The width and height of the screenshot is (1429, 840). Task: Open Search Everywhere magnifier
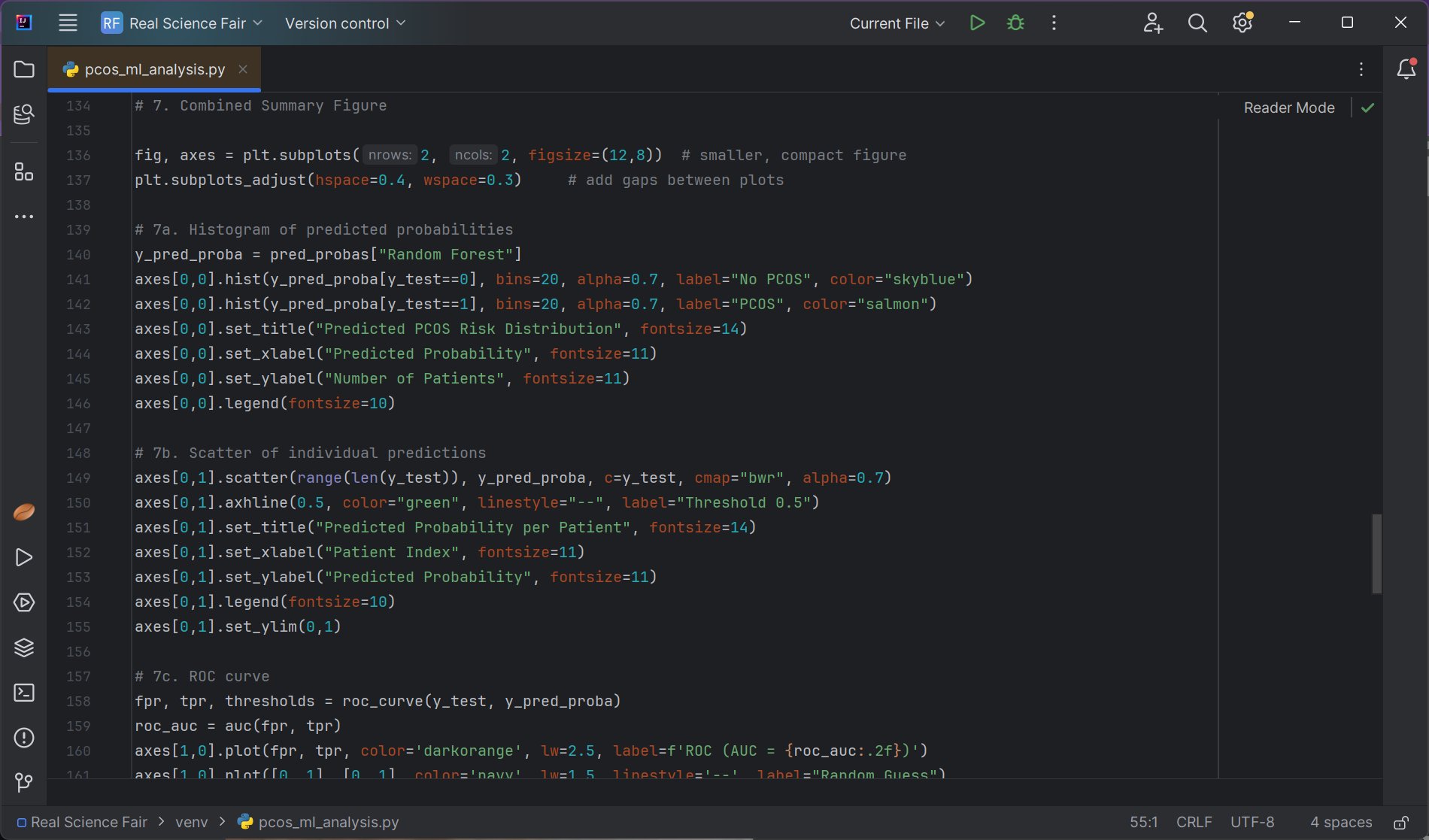[1197, 23]
